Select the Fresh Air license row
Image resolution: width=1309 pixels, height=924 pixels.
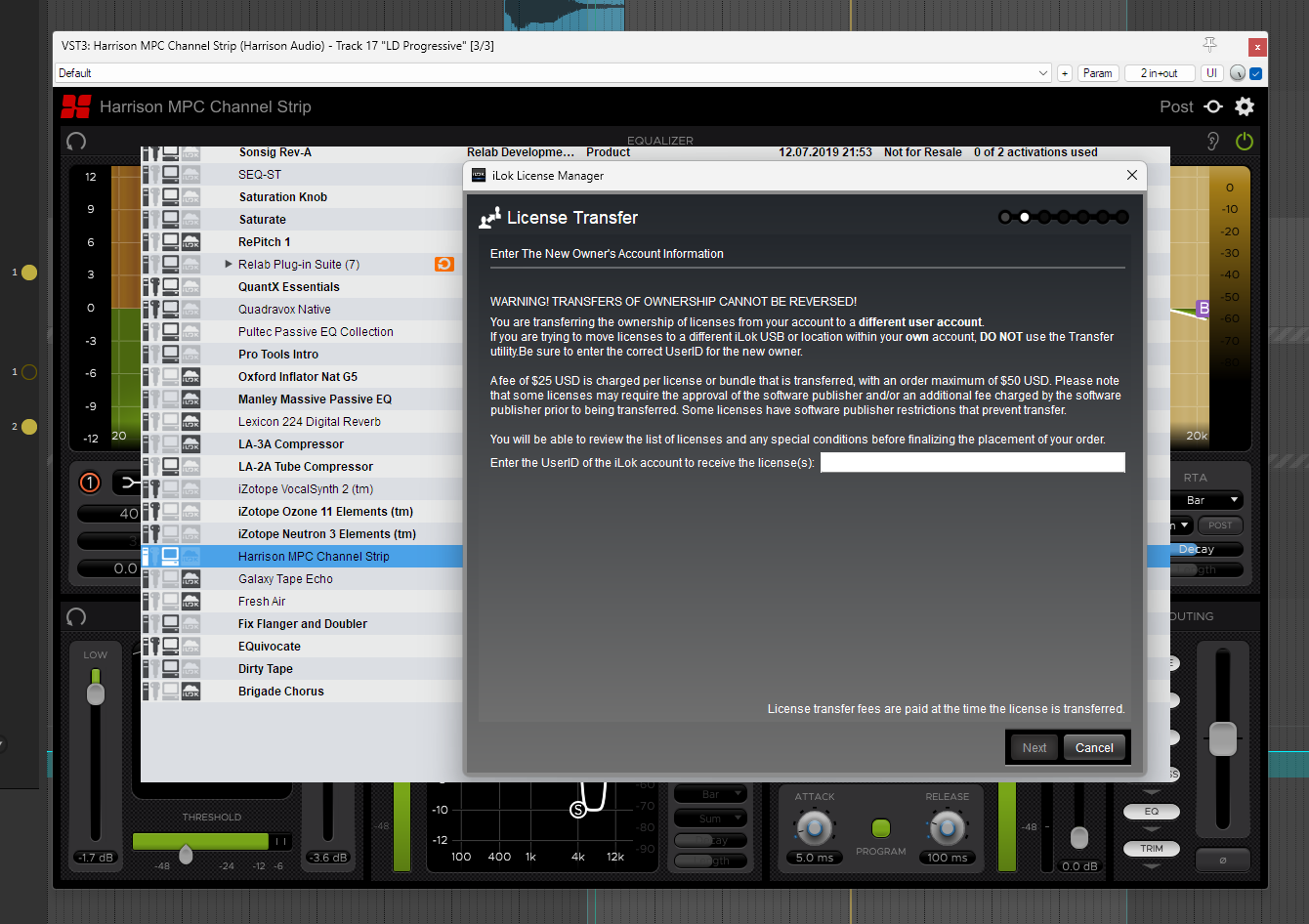click(x=302, y=601)
